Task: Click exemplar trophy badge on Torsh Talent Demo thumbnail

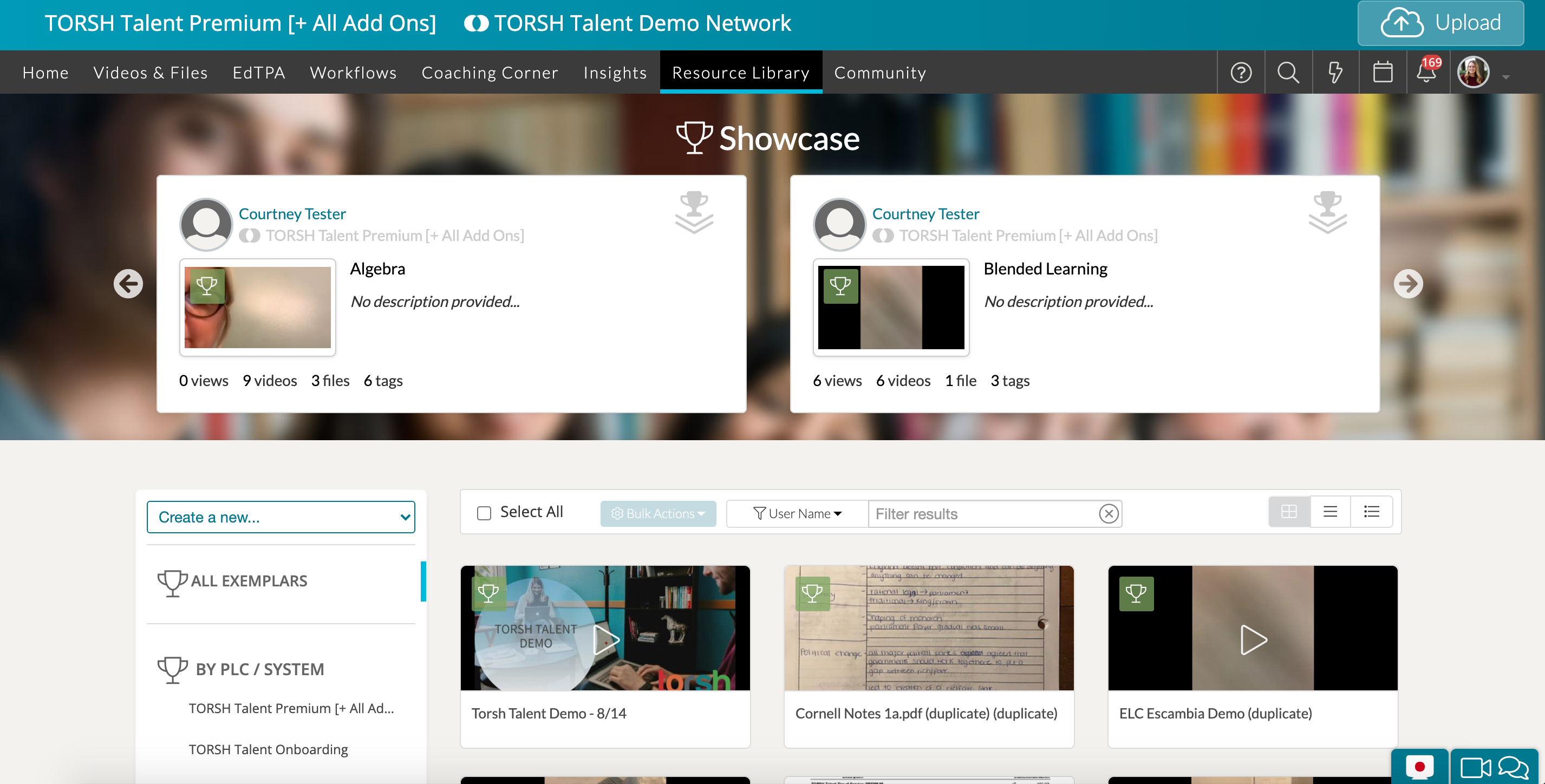Action: 488,593
